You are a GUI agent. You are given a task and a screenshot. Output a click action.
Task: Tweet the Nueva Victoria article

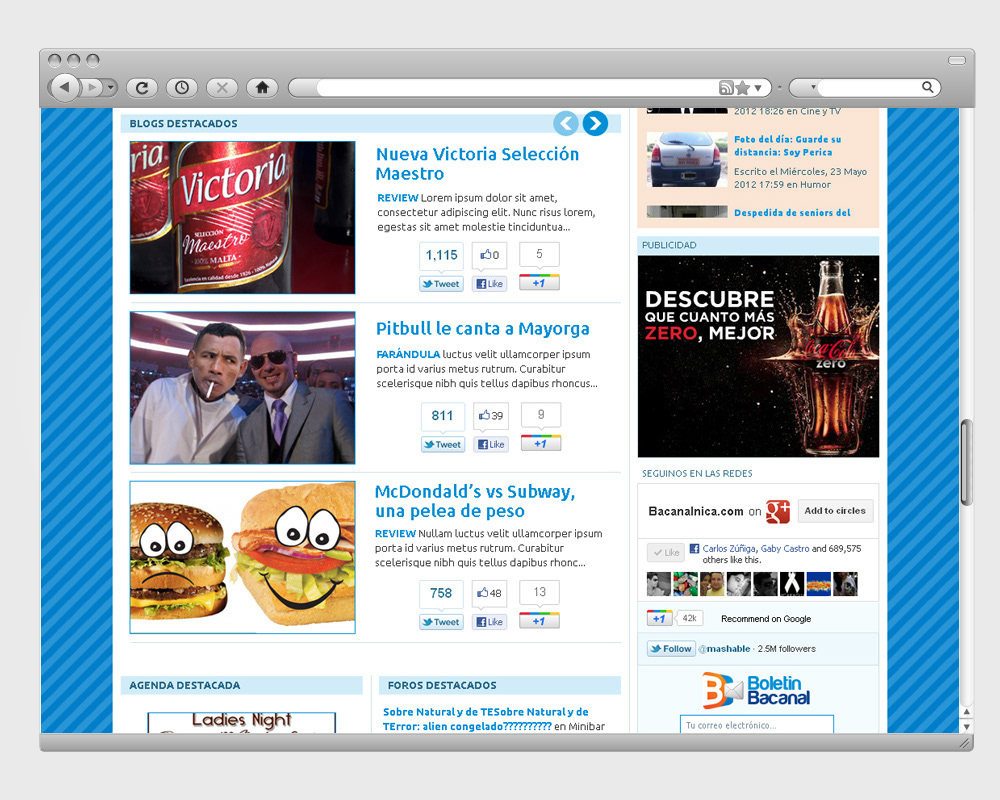[441, 284]
